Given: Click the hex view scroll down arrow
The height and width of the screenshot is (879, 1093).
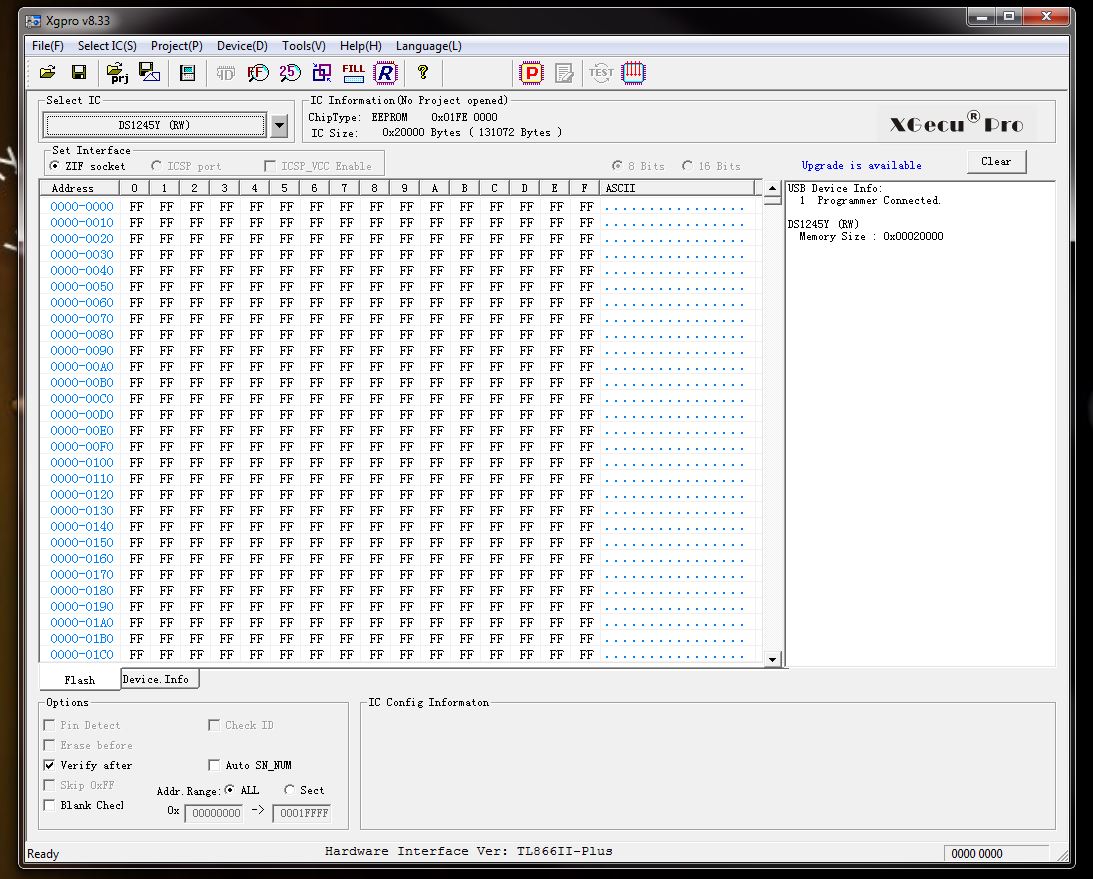Looking at the screenshot, I should 772,659.
